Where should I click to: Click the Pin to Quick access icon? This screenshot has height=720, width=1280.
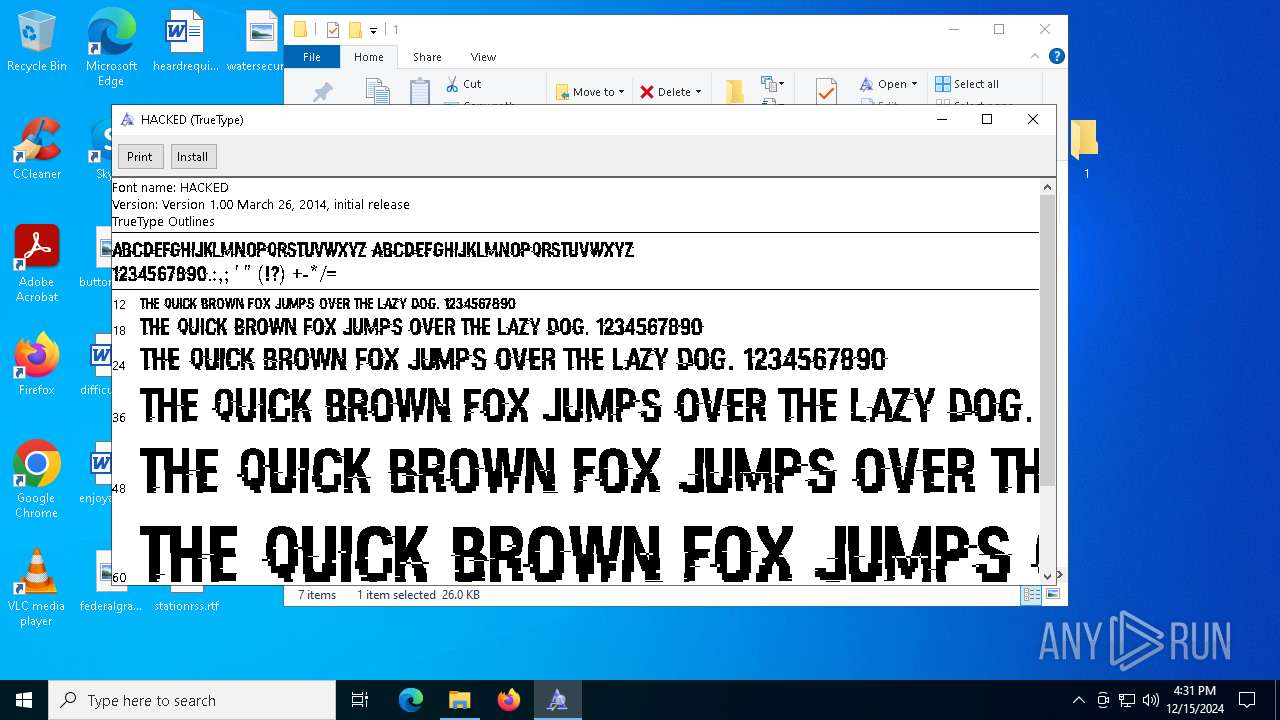point(322,92)
